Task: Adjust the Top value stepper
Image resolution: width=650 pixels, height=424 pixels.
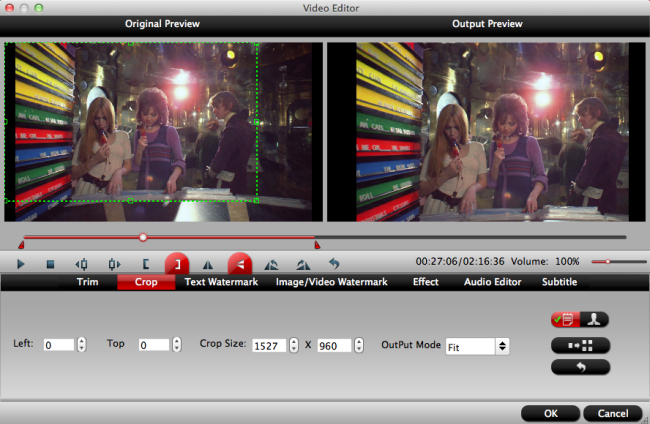Action: (x=177, y=345)
